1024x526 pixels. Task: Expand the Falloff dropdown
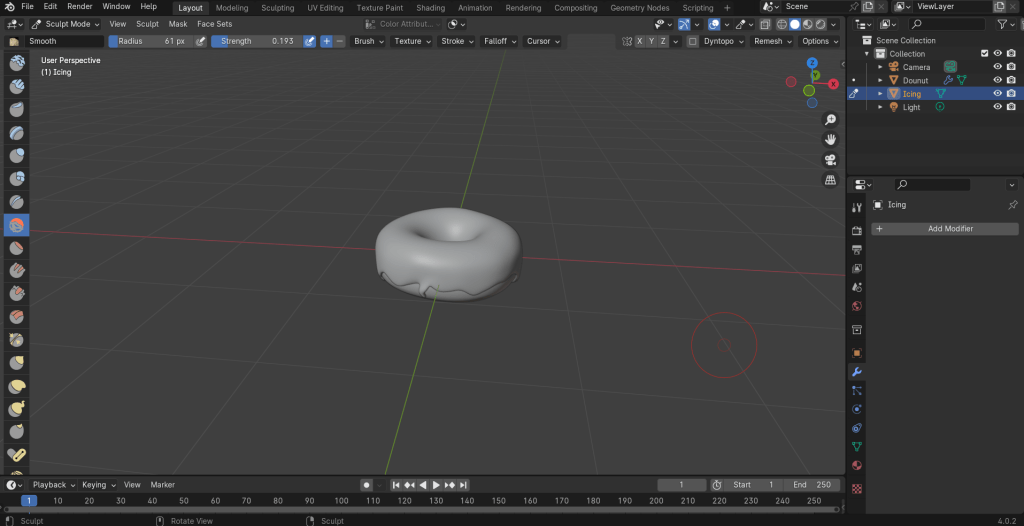pos(498,42)
